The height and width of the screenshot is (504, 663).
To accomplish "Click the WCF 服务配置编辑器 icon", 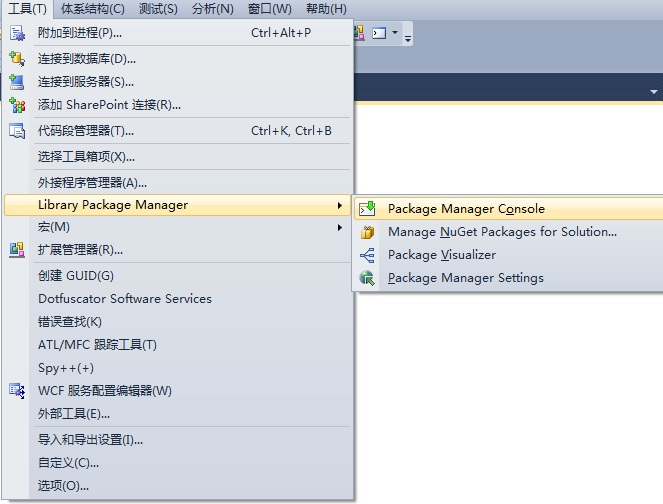I will click(17, 391).
